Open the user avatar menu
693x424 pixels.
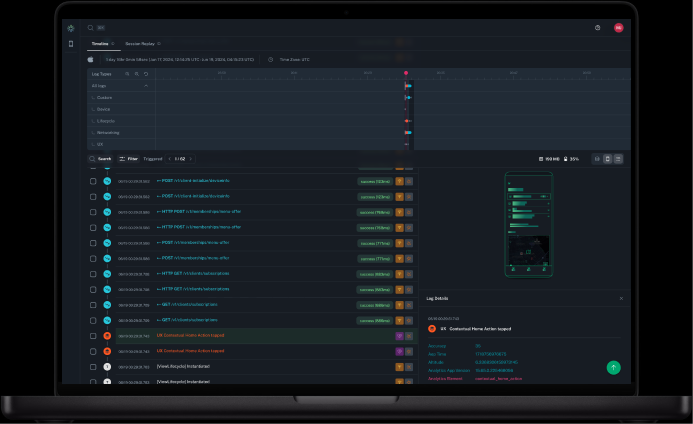[619, 28]
